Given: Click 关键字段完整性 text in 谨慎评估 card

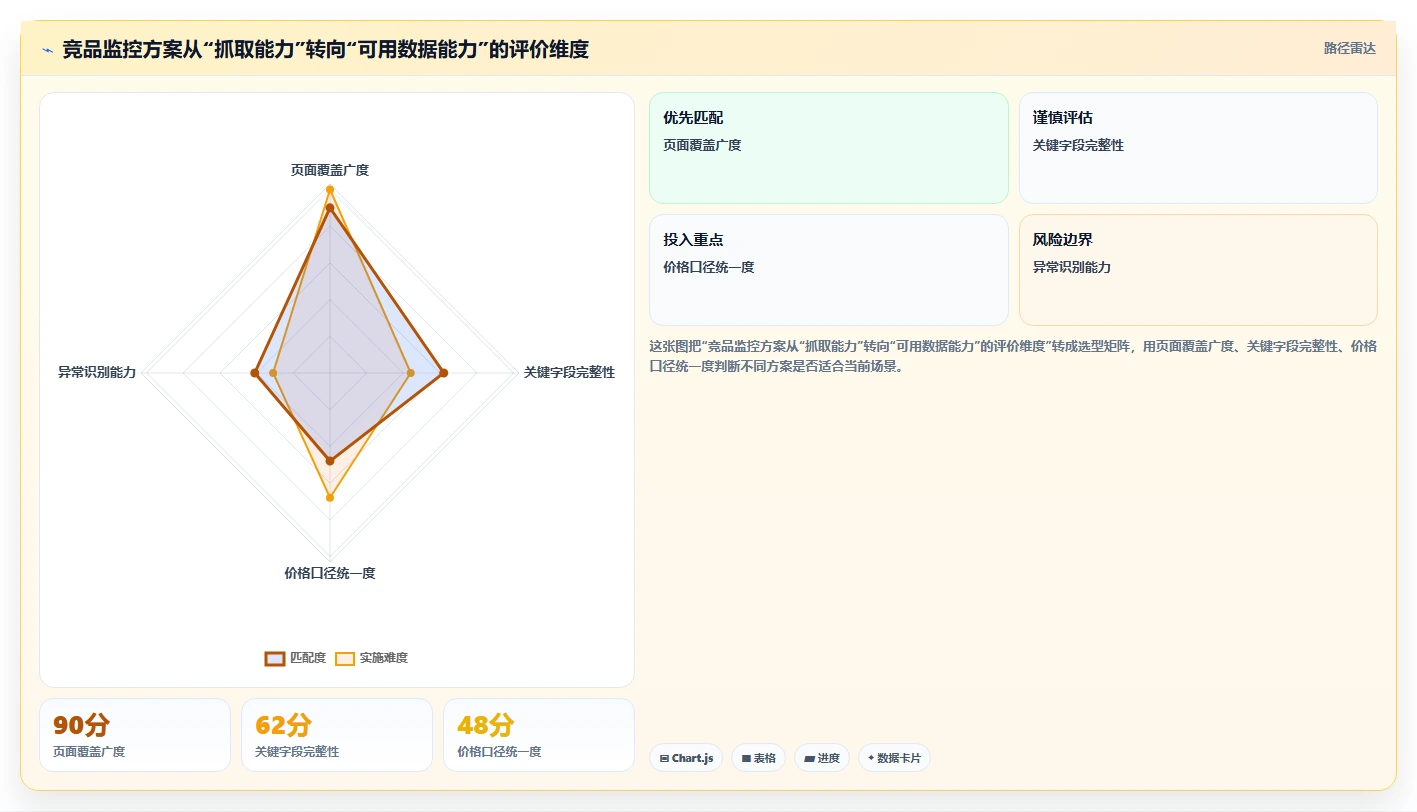Looking at the screenshot, I should pos(1078,145).
